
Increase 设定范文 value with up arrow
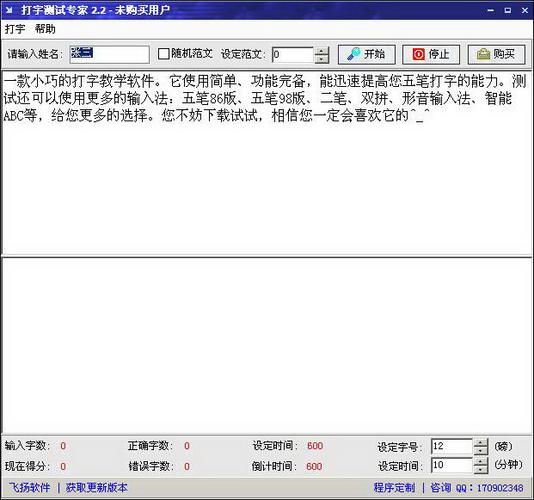coord(321,50)
